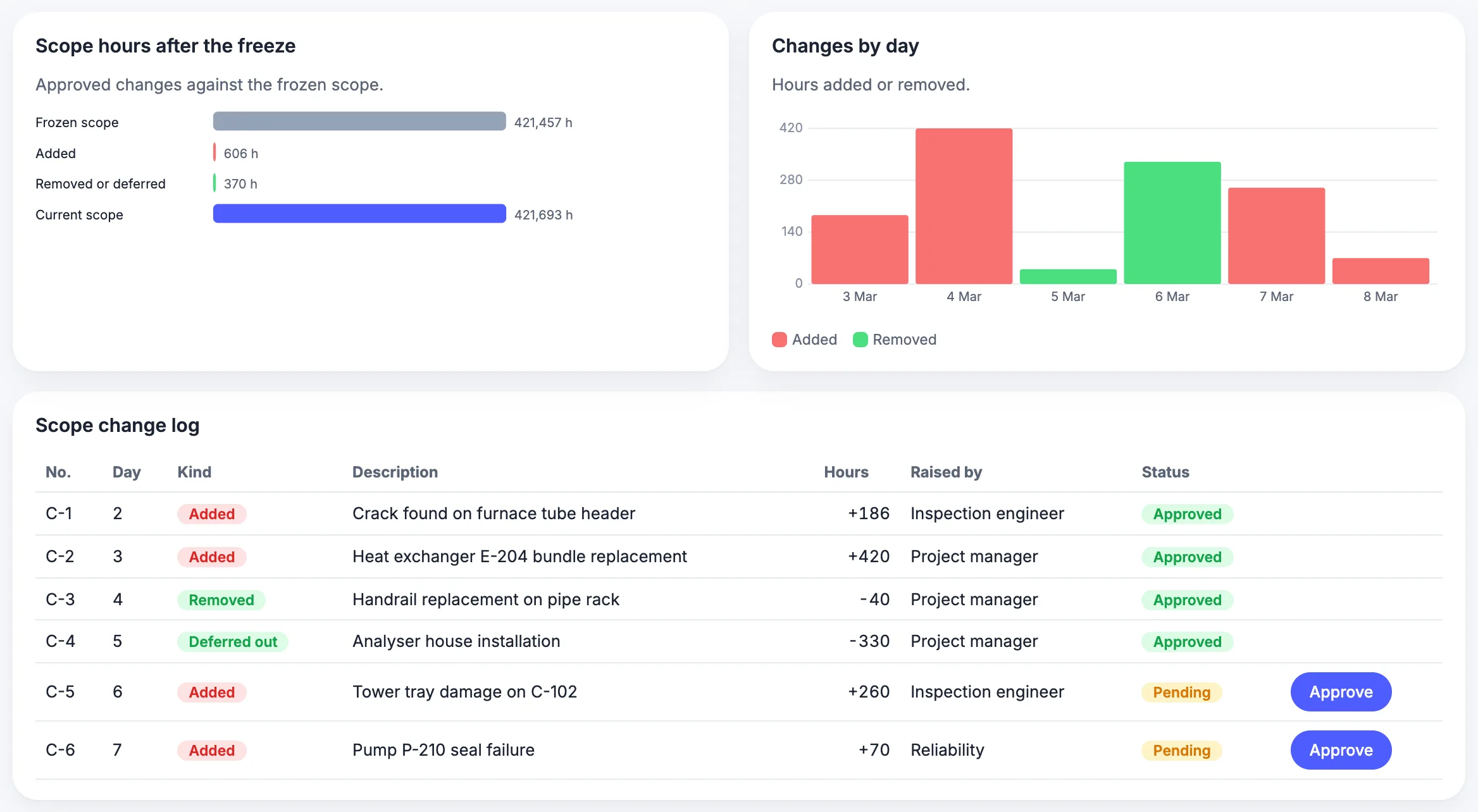The image size is (1478, 812).
Task: Click 'Heat exchanger E-204 bundle replacement'
Action: pyautogui.click(x=519, y=557)
